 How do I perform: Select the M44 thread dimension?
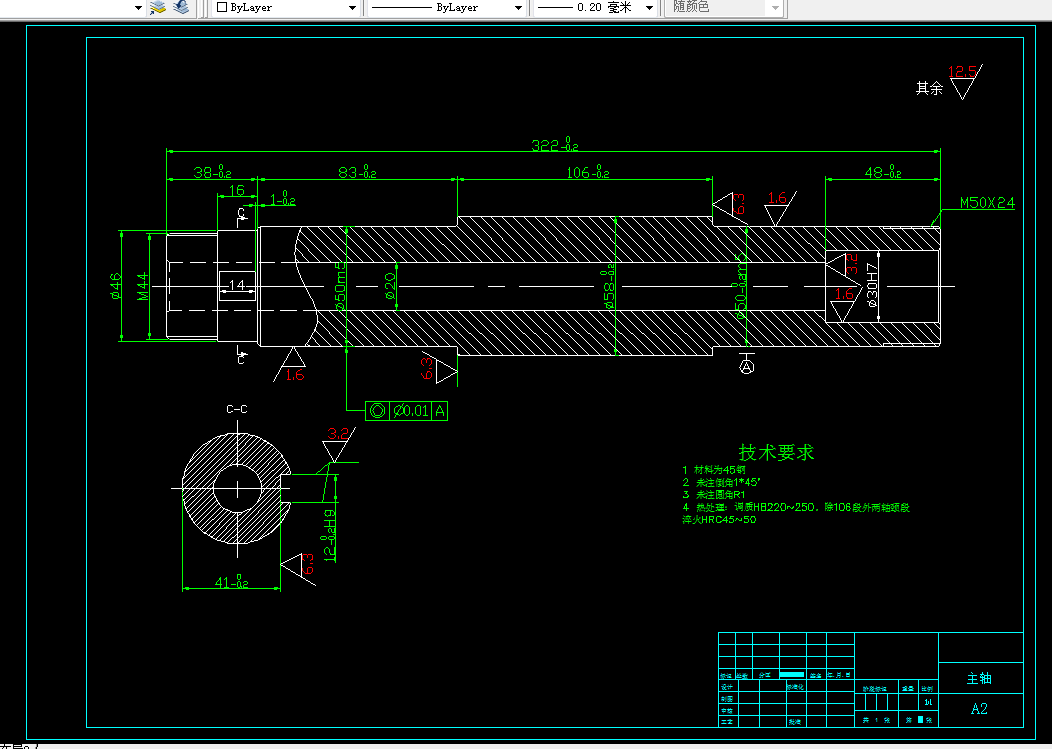click(143, 286)
